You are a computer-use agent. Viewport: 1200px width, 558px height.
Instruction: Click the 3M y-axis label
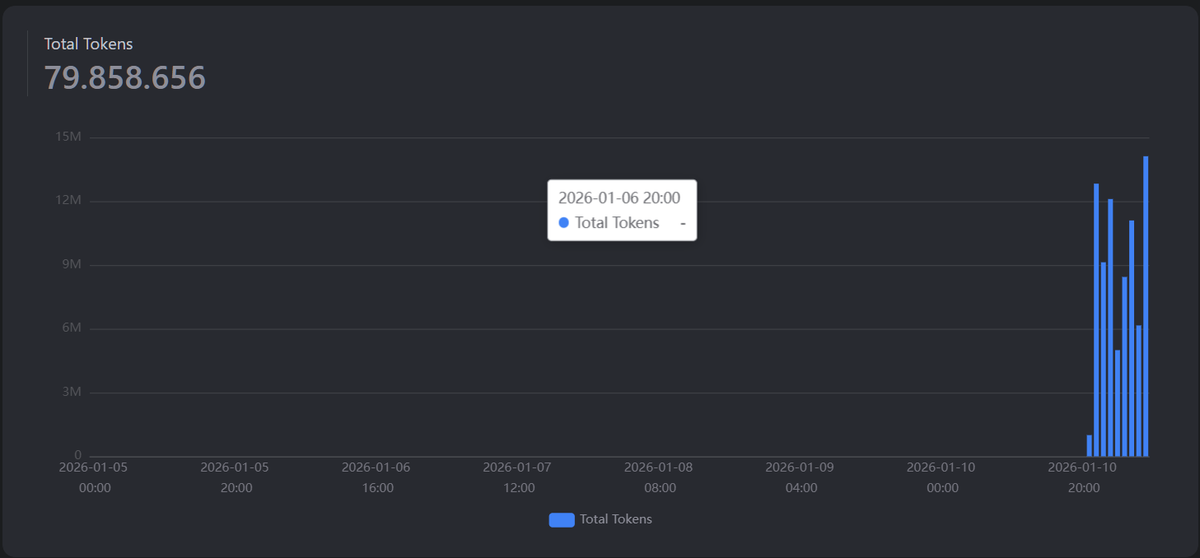pos(72,393)
